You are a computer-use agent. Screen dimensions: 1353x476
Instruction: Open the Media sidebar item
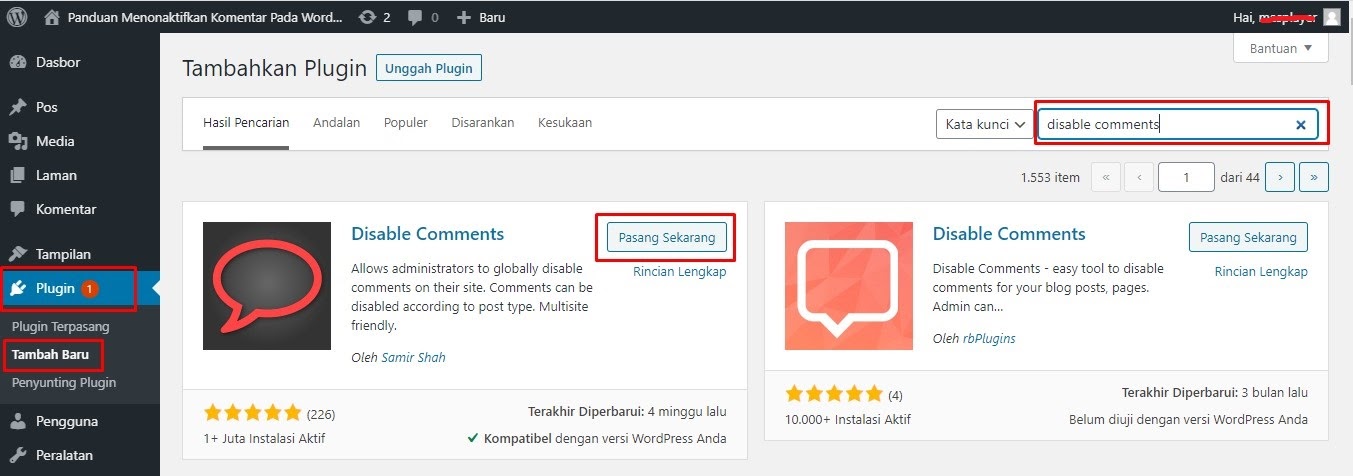[55, 141]
